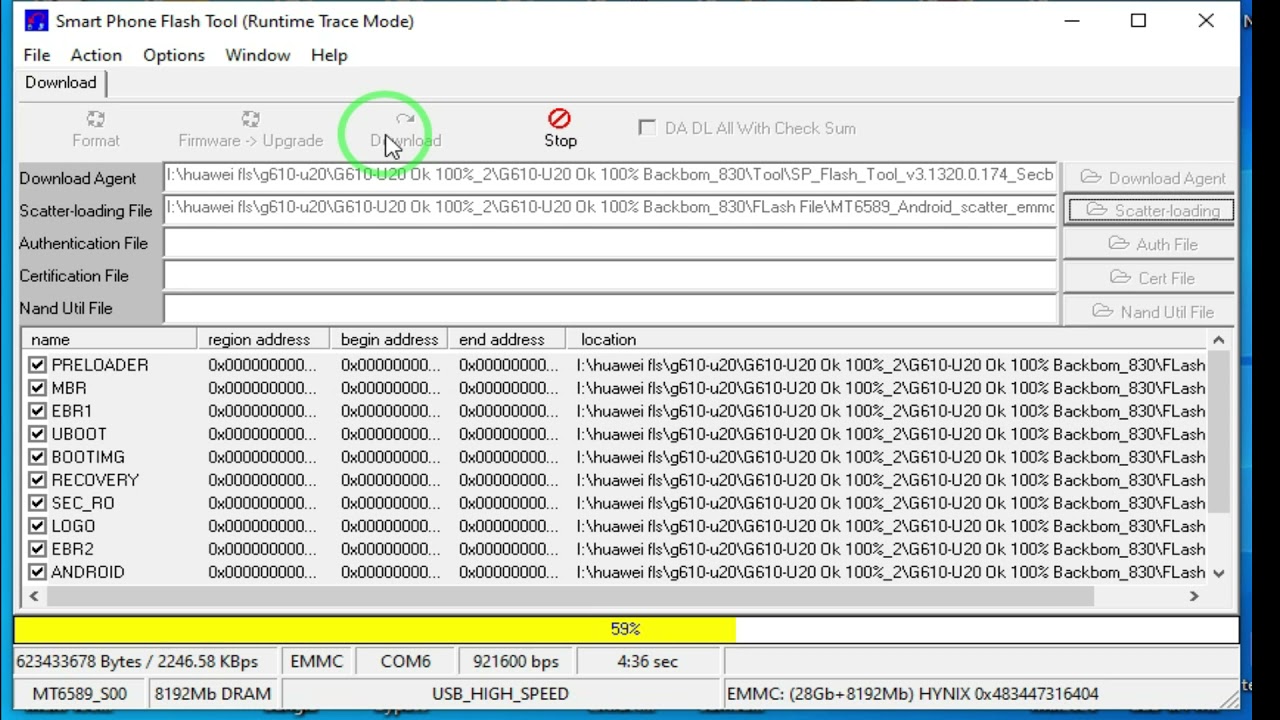Click the name column header
This screenshot has width=1280, height=720.
point(108,340)
